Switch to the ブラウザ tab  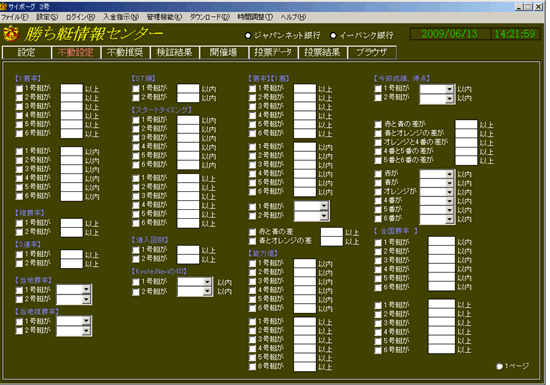click(x=371, y=53)
